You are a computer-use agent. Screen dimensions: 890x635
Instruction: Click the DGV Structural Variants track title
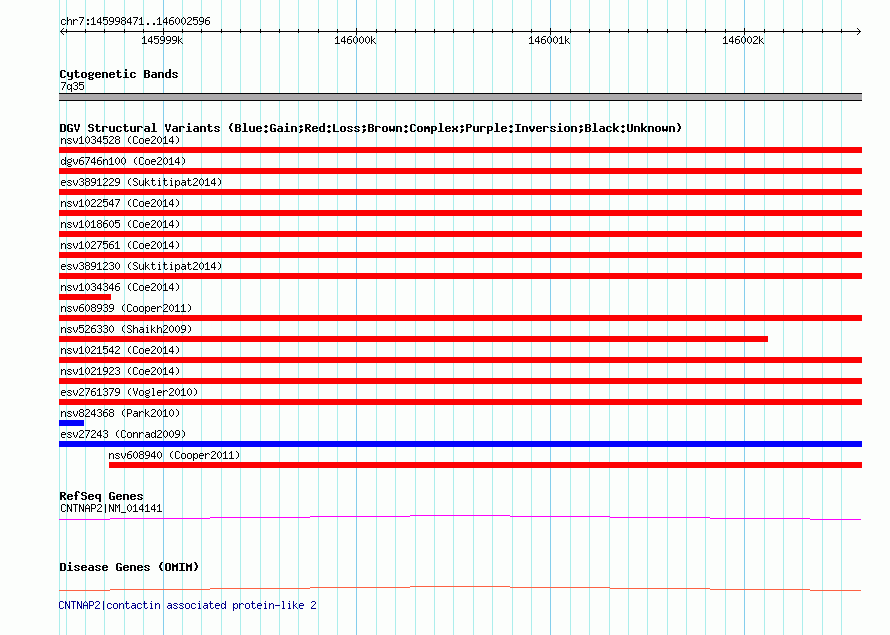pyautogui.click(x=370, y=128)
